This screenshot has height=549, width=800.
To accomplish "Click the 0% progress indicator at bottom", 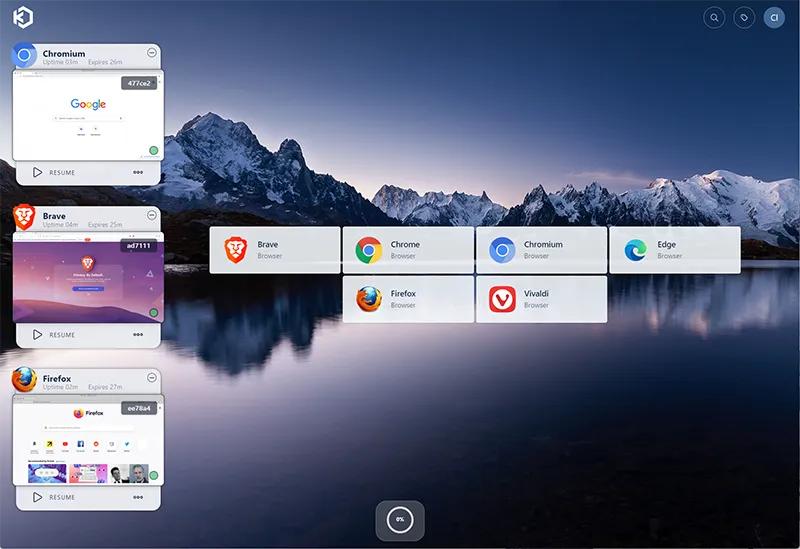I will tap(400, 520).
